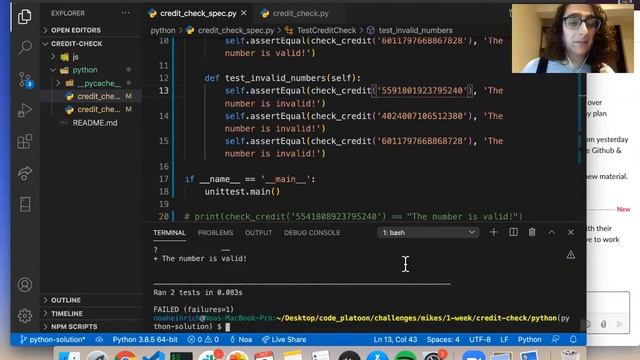
Task: Click the python-solution branch indicator
Action: (52, 339)
